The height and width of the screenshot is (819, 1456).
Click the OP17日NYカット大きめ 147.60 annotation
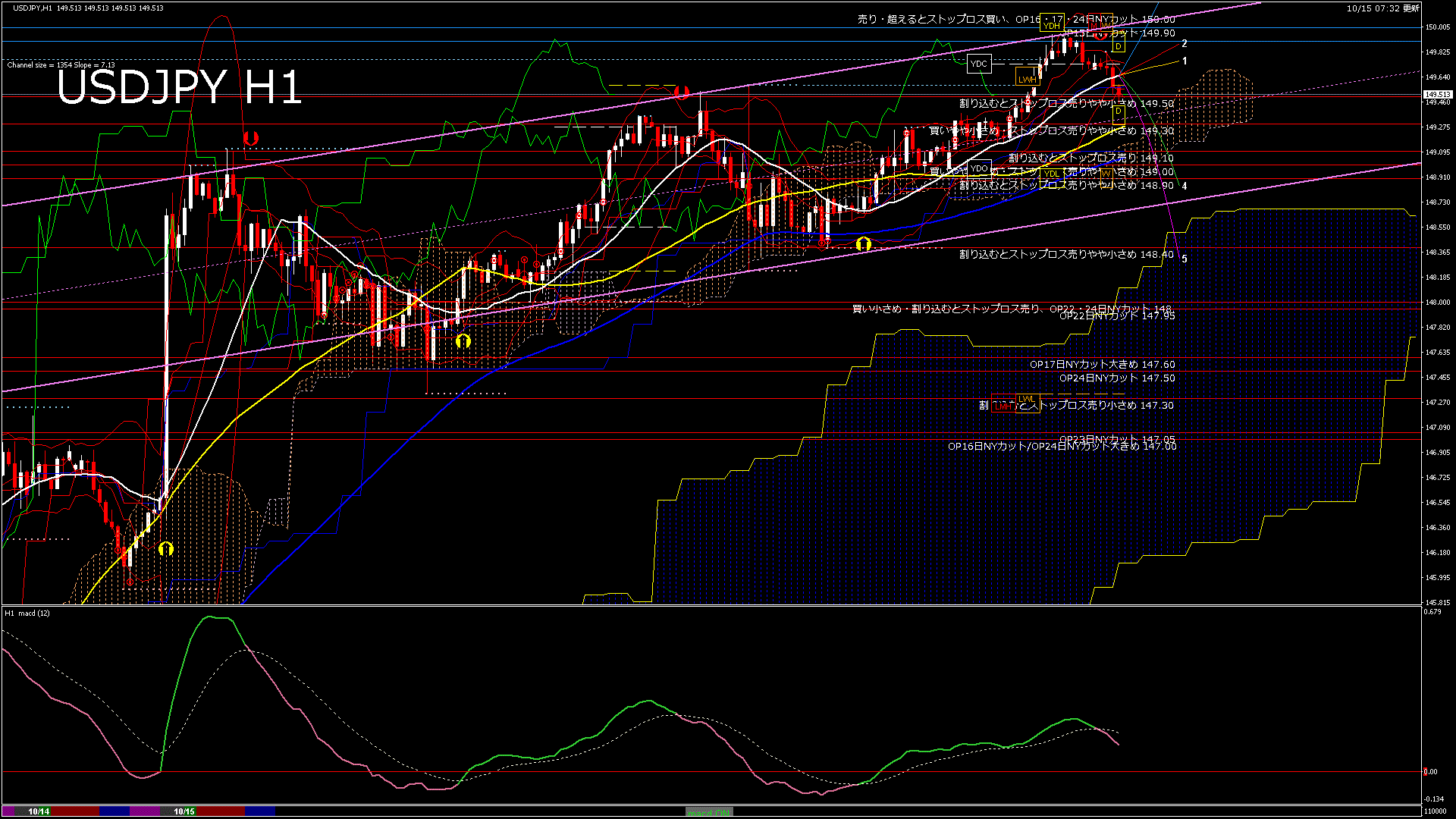coord(1102,365)
